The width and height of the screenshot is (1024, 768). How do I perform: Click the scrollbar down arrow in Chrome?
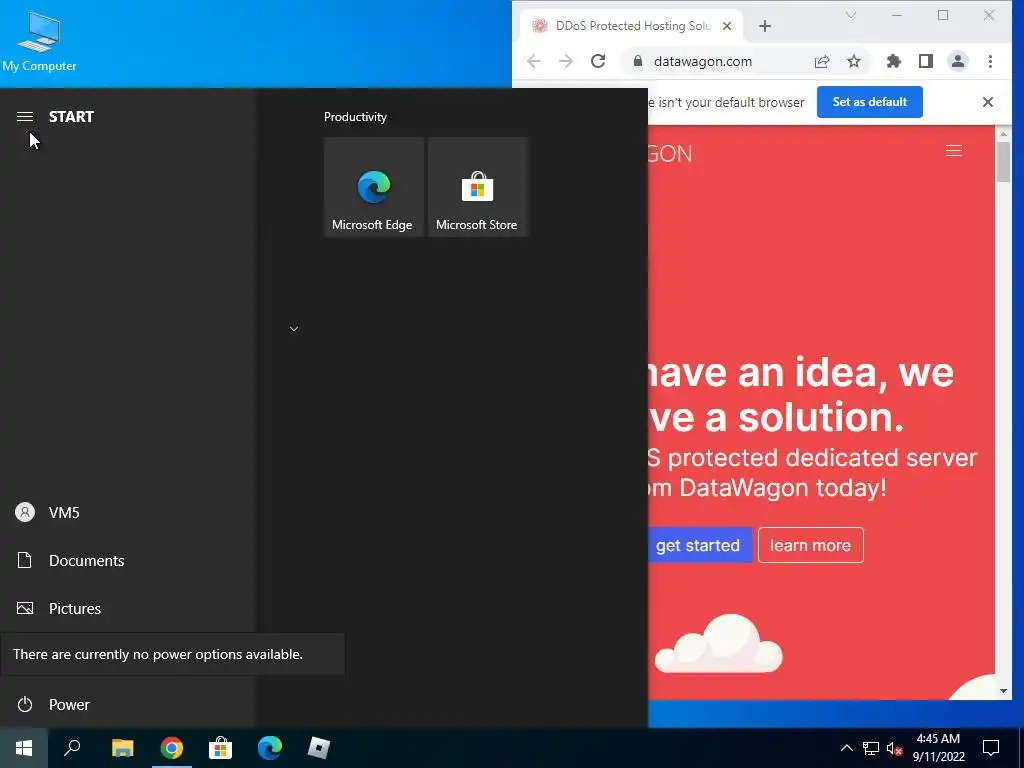tap(1003, 691)
